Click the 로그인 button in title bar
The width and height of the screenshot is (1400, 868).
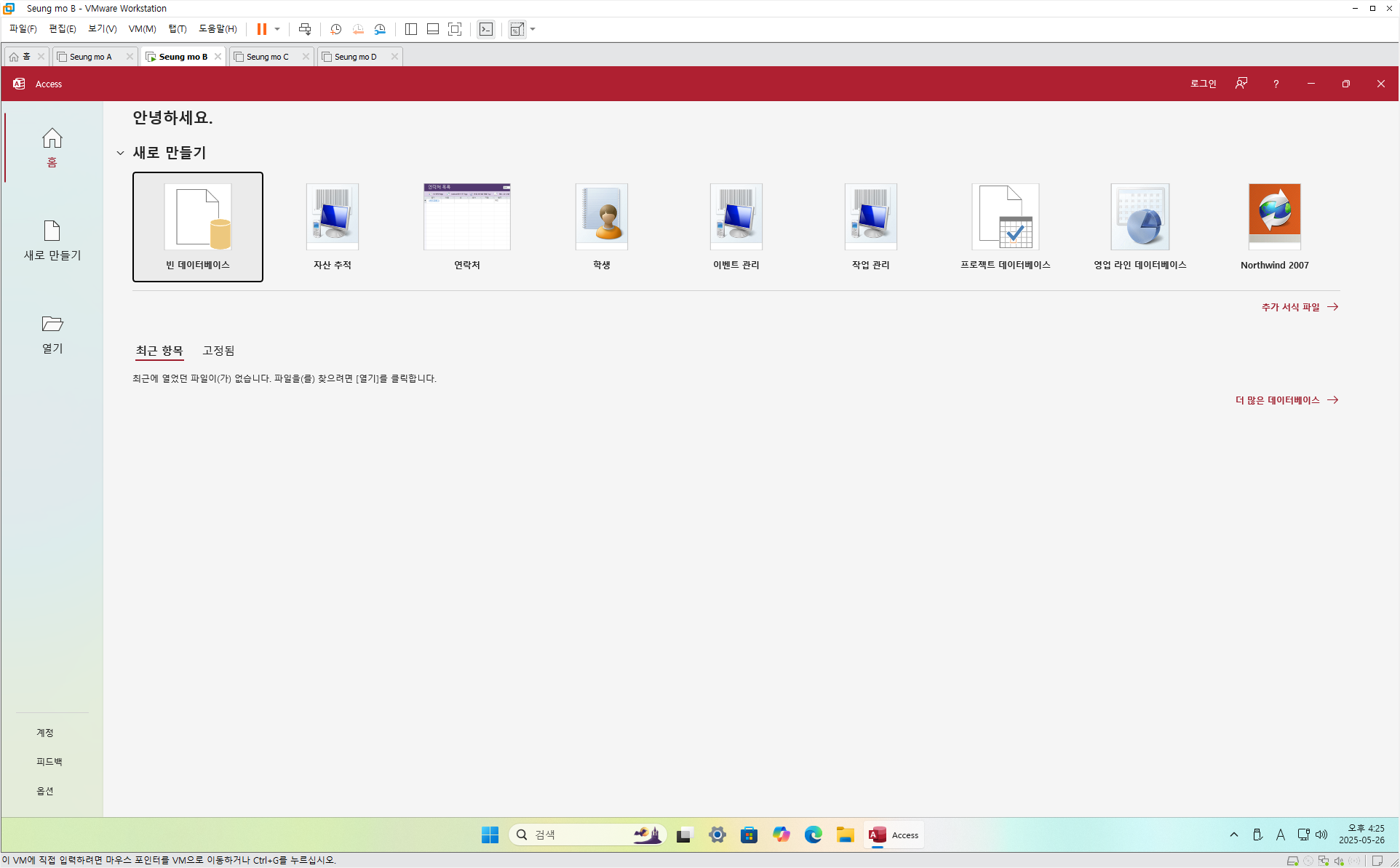pos(1203,84)
